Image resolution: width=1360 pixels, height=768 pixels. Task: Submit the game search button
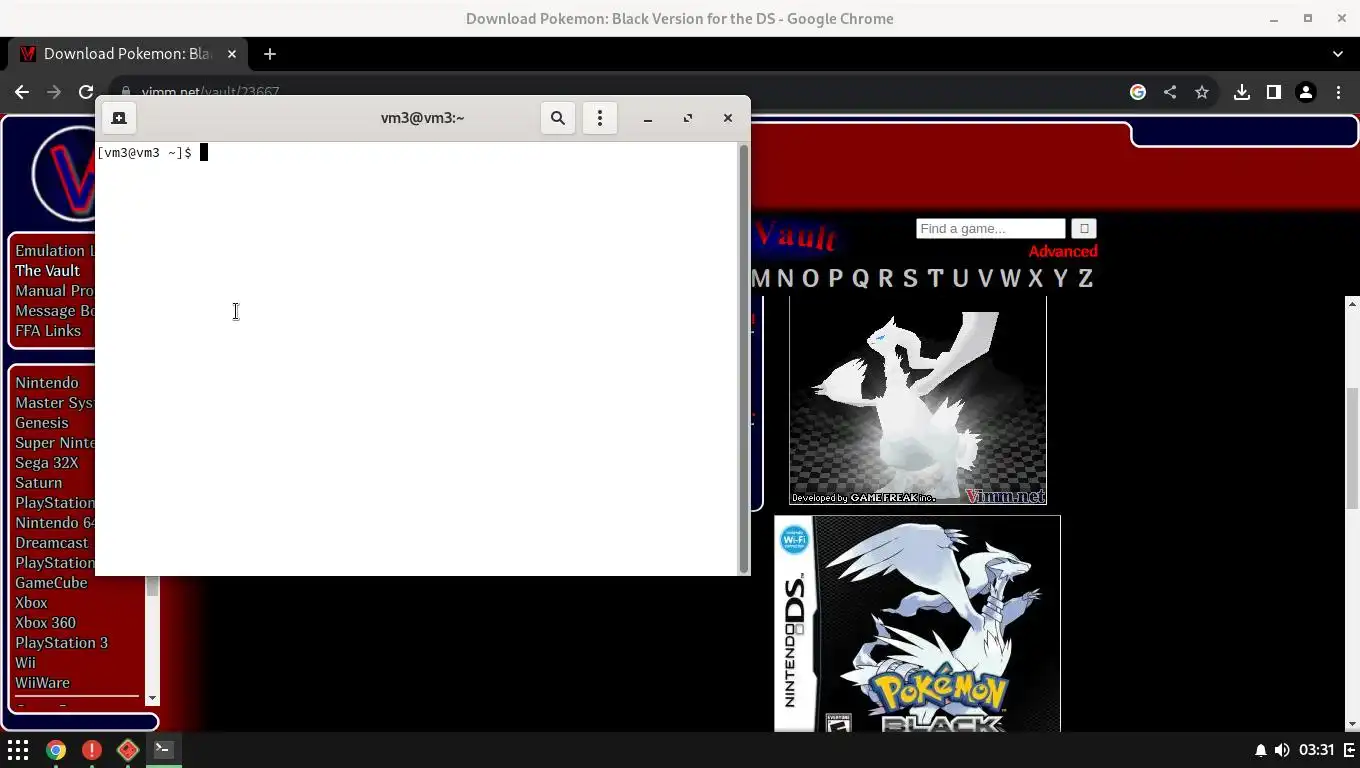(1084, 229)
